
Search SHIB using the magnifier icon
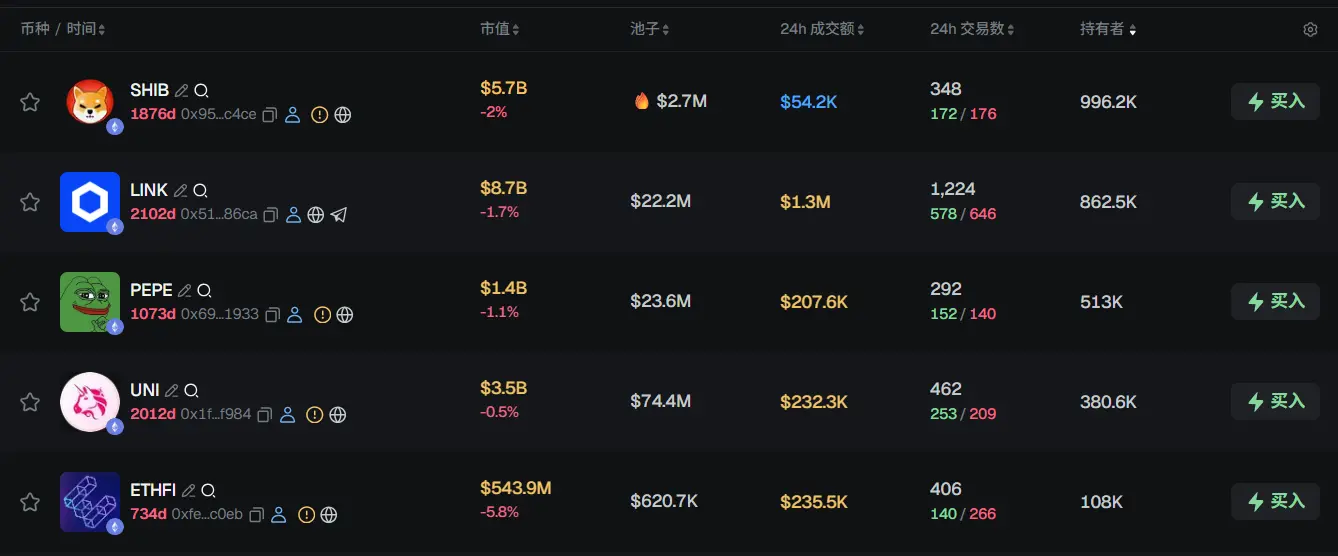[202, 91]
